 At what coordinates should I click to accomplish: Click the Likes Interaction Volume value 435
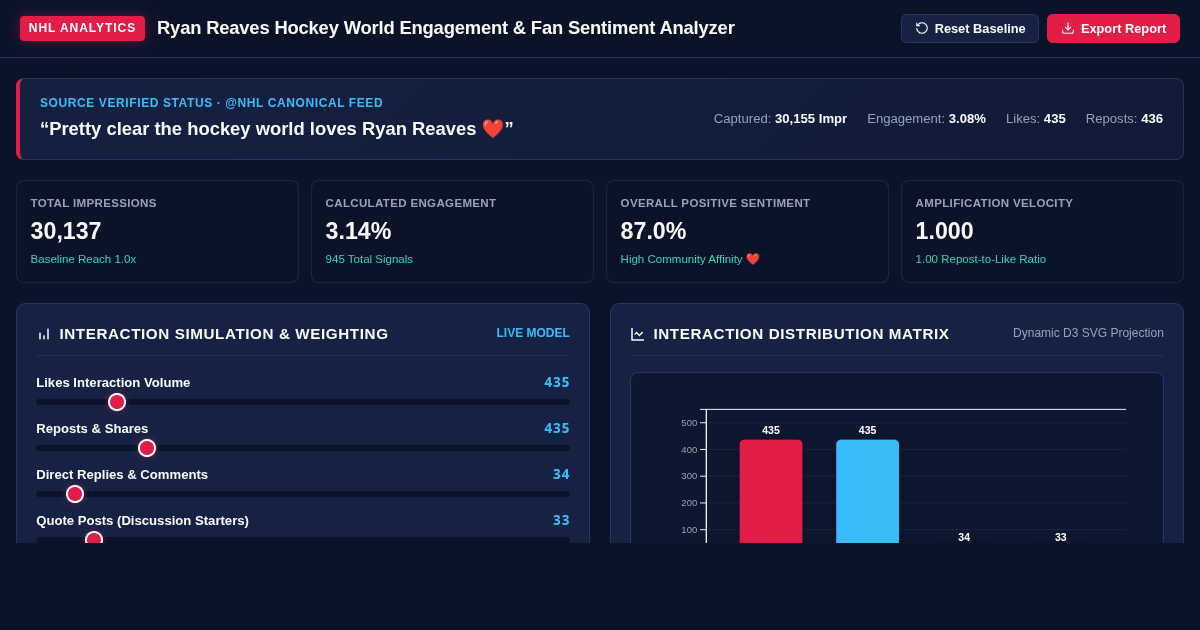pos(557,382)
